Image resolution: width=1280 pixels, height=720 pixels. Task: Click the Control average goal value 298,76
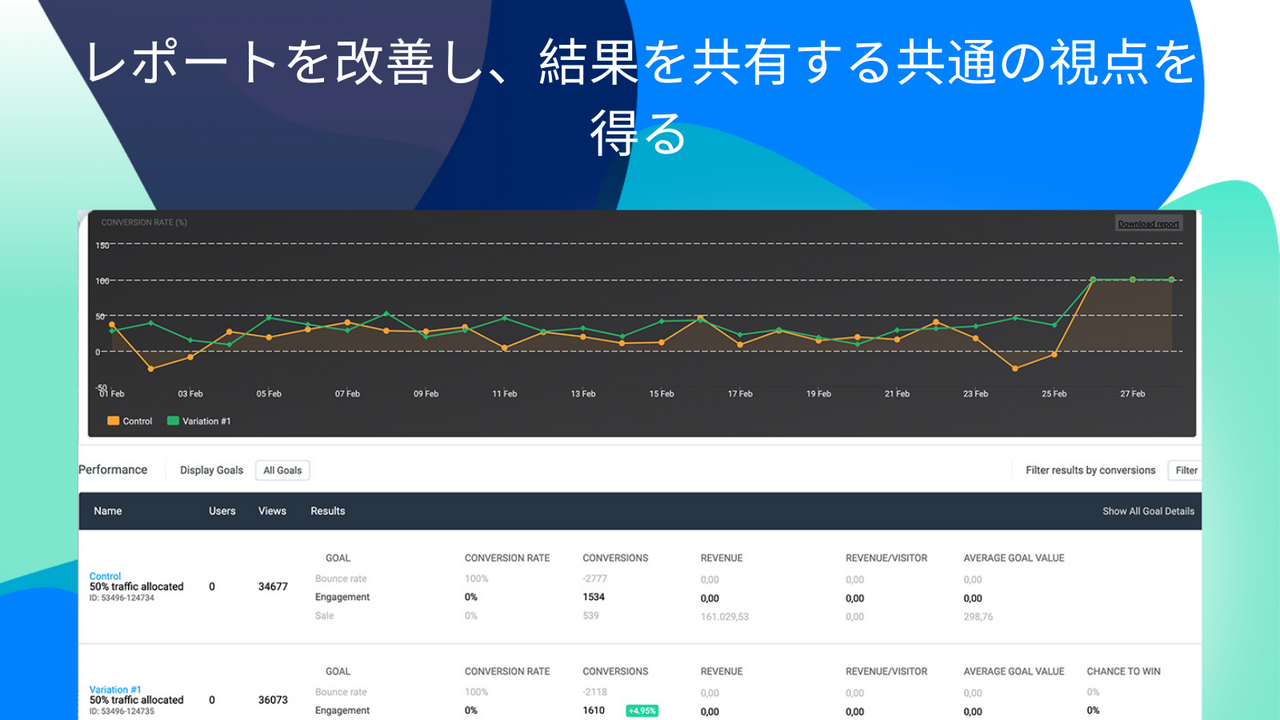[978, 617]
